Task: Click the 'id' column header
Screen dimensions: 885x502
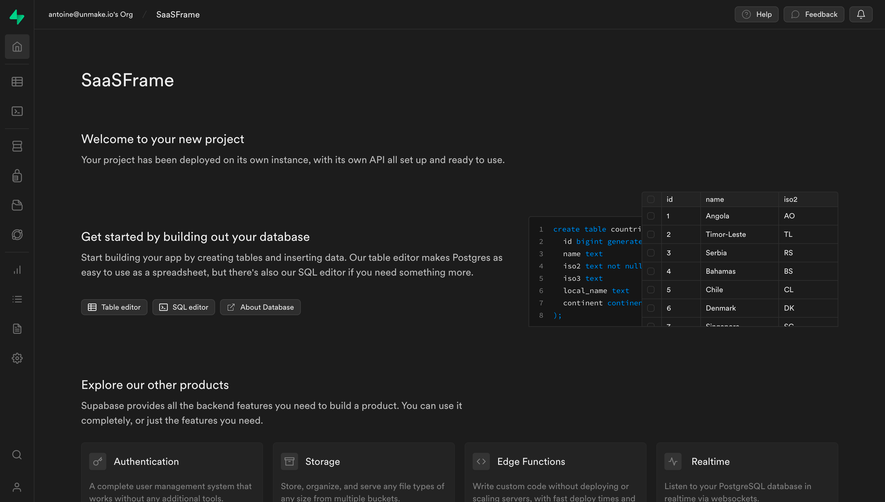Action: coord(681,199)
